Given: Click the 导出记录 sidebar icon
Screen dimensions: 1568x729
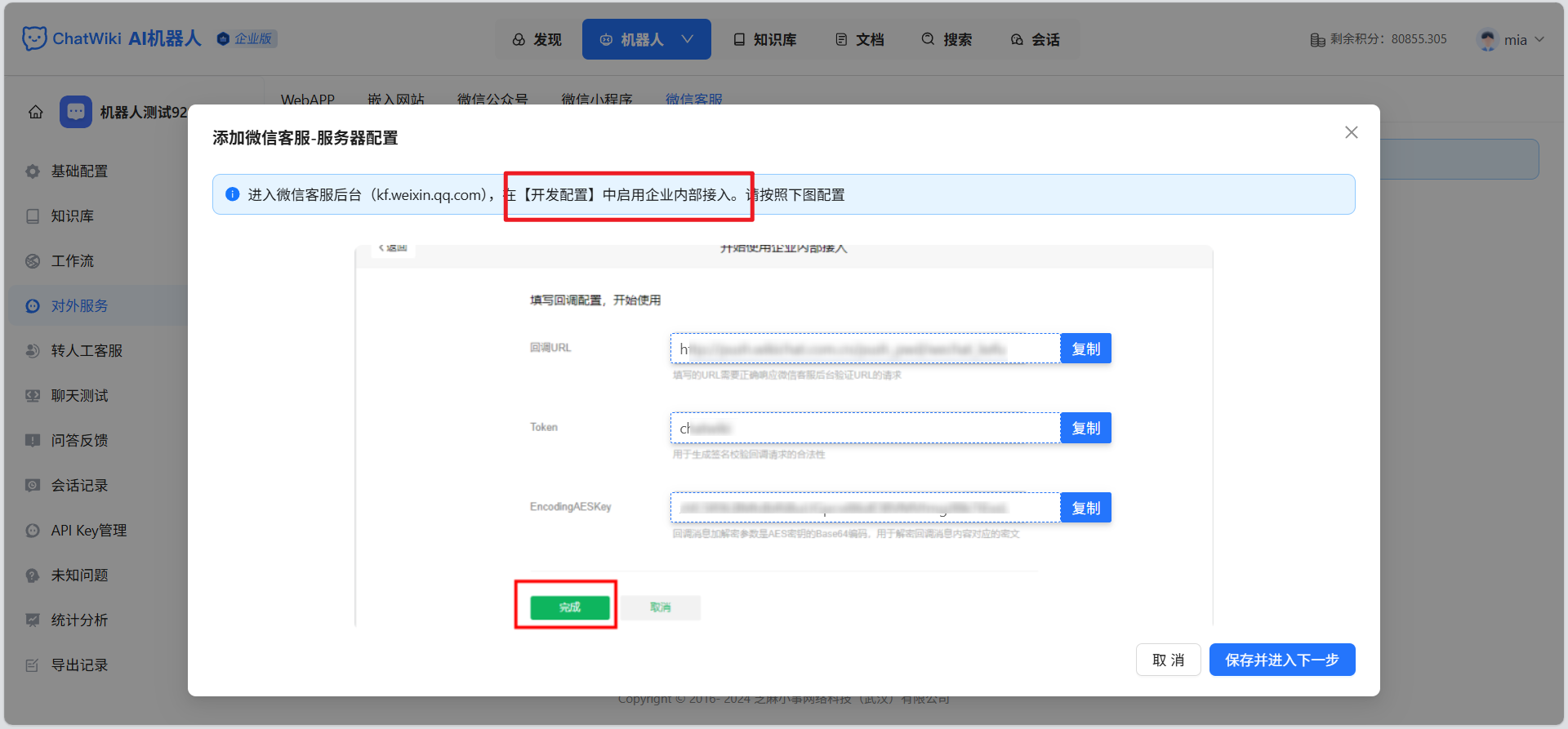Looking at the screenshot, I should pyautogui.click(x=33, y=665).
